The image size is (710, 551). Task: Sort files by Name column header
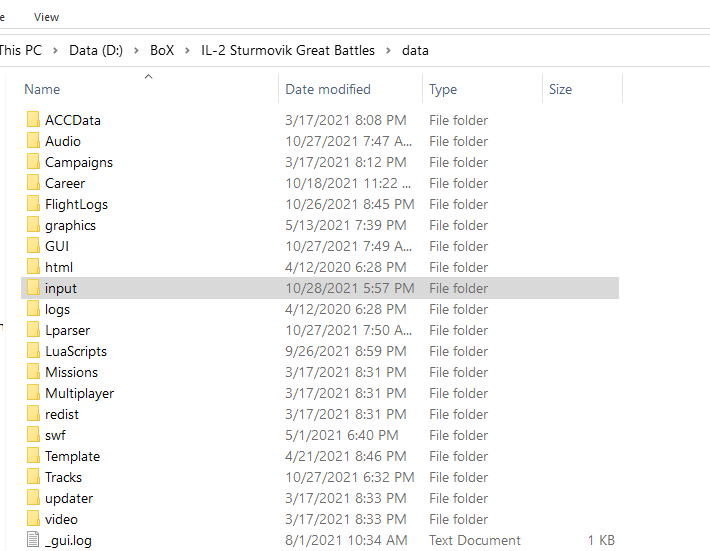click(x=42, y=89)
